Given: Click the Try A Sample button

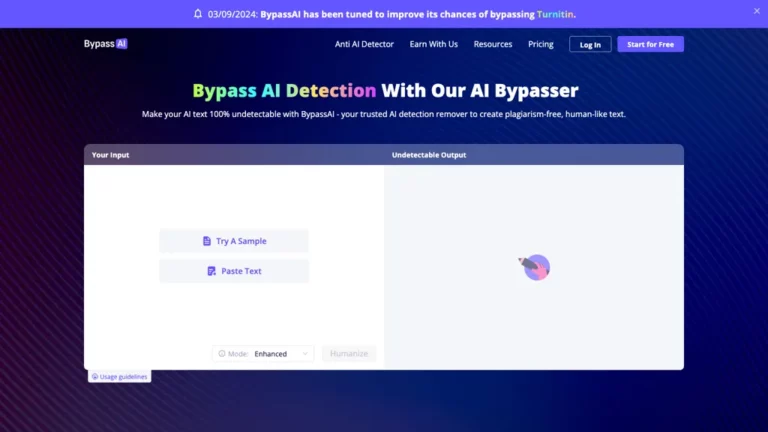Looking at the screenshot, I should point(234,241).
